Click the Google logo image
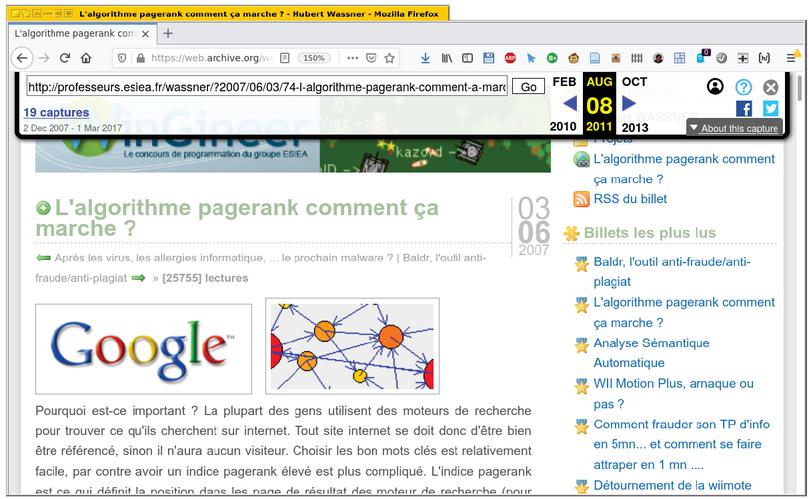 point(143,349)
